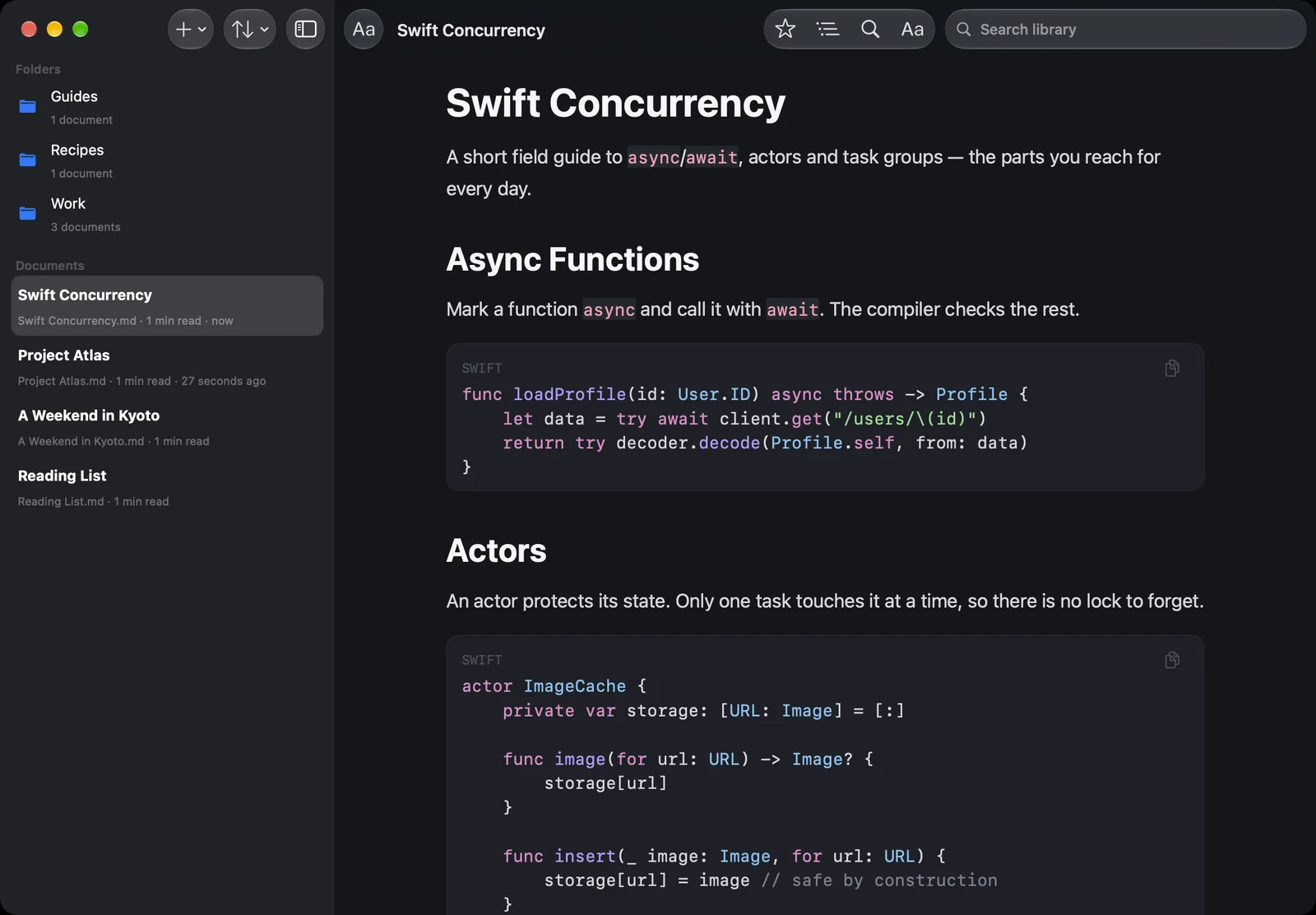Image resolution: width=1316 pixels, height=915 pixels.
Task: Click the Actors heading
Action: [x=496, y=550]
